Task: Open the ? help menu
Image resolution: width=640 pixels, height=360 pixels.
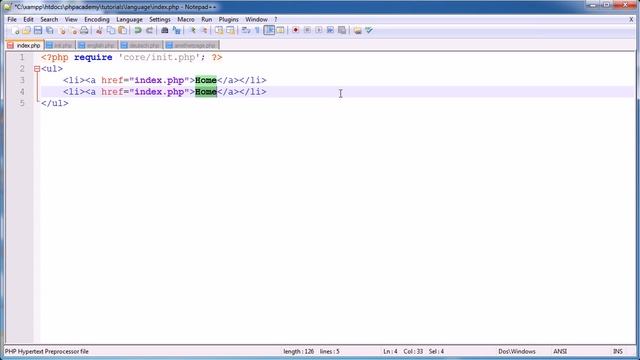Action: [x=276, y=19]
